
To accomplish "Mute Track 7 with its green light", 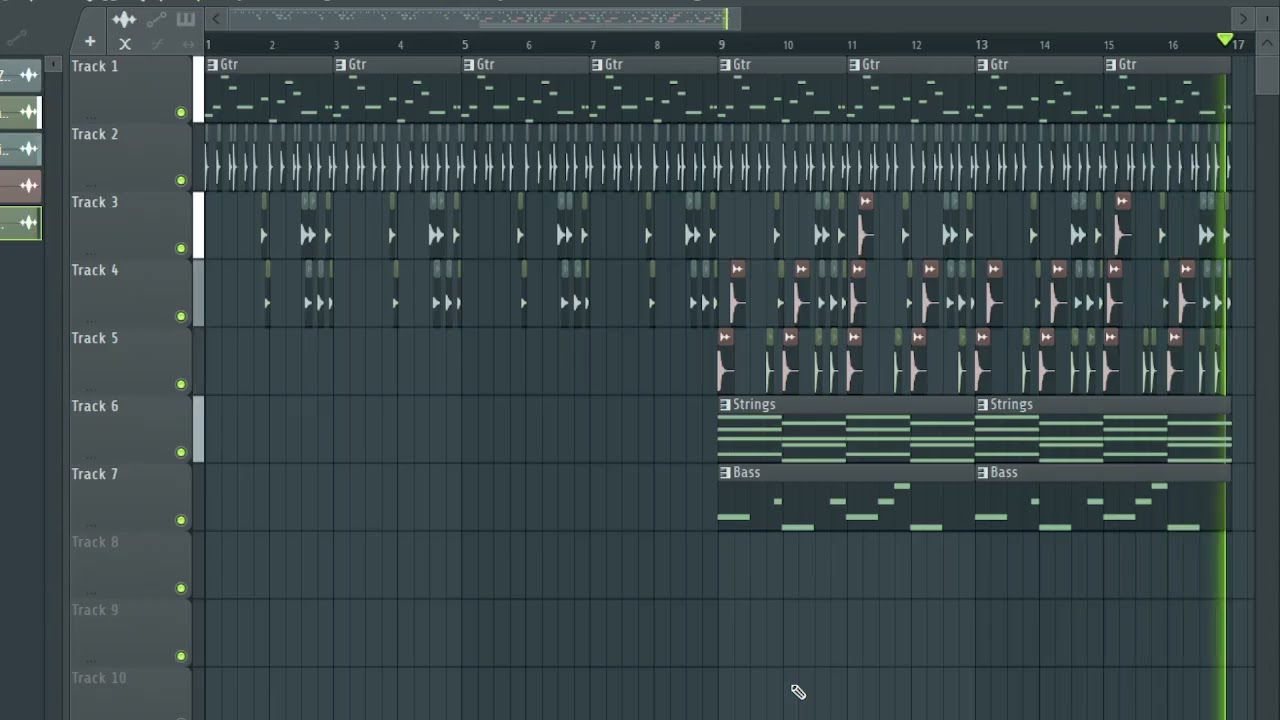I will [x=181, y=520].
